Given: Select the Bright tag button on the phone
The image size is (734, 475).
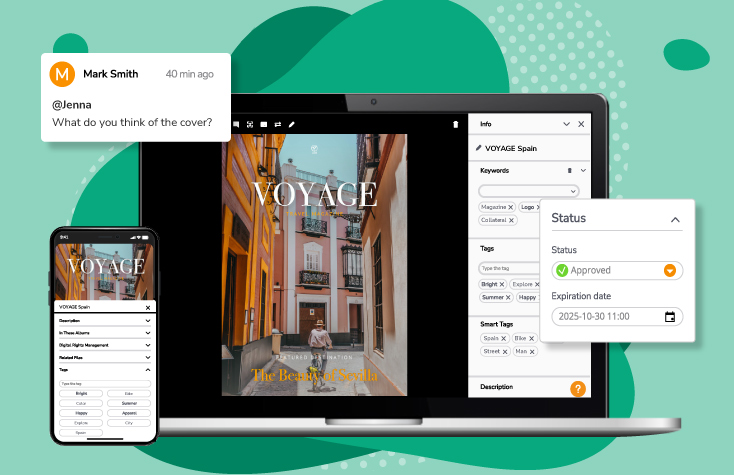Looking at the screenshot, I should tap(81, 394).
